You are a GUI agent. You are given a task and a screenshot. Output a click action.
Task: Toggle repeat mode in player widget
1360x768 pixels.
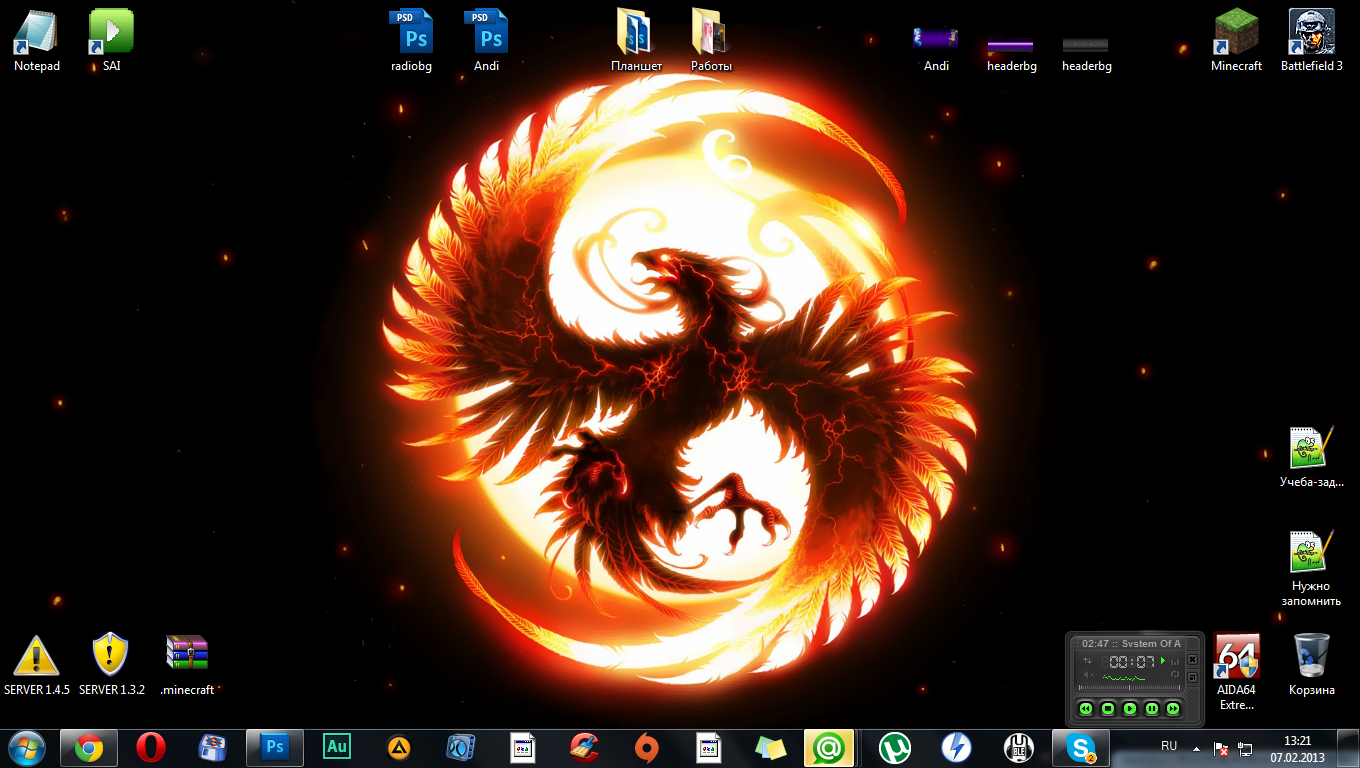[1175, 674]
